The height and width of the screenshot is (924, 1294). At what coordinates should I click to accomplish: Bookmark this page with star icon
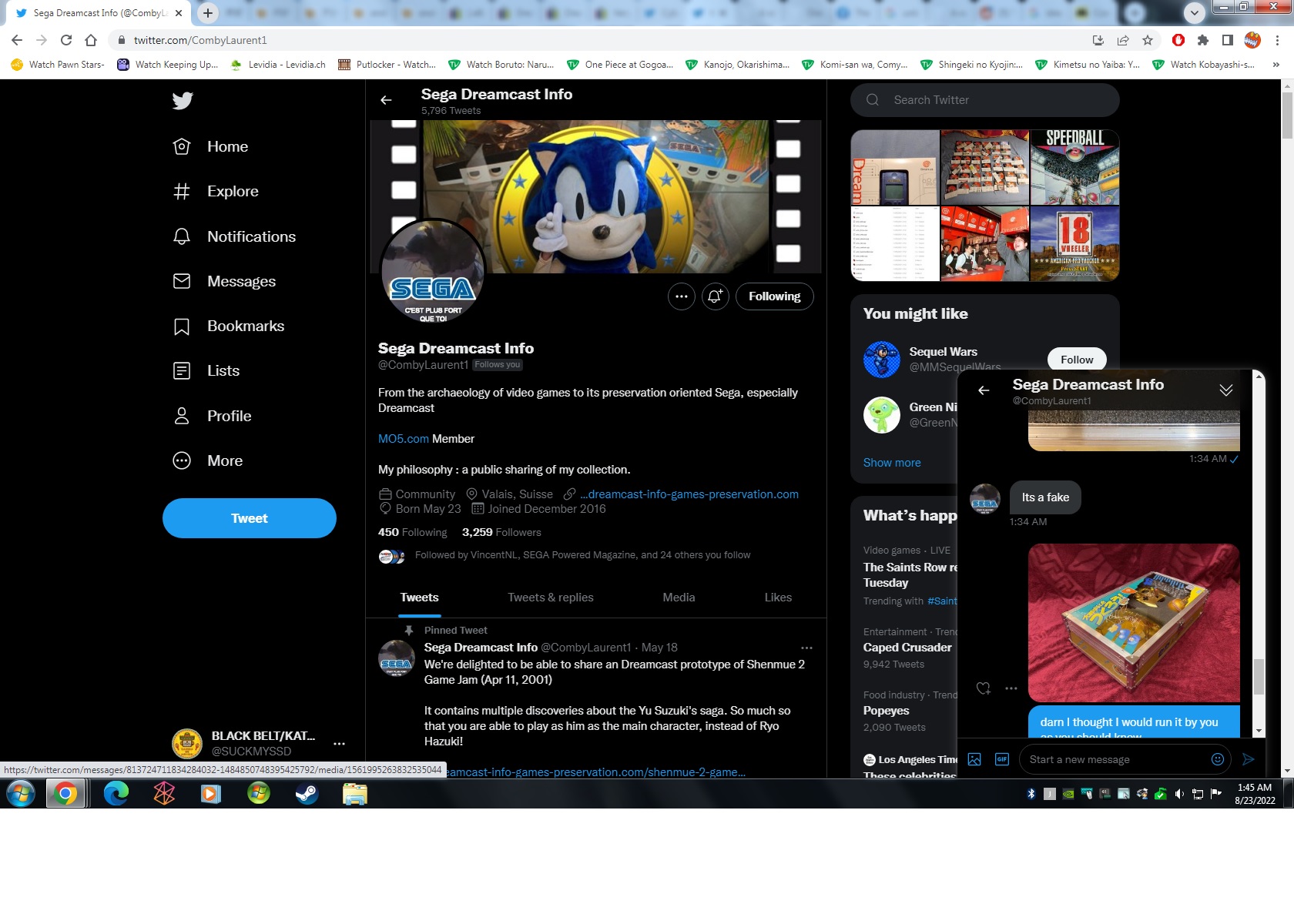[x=1148, y=40]
